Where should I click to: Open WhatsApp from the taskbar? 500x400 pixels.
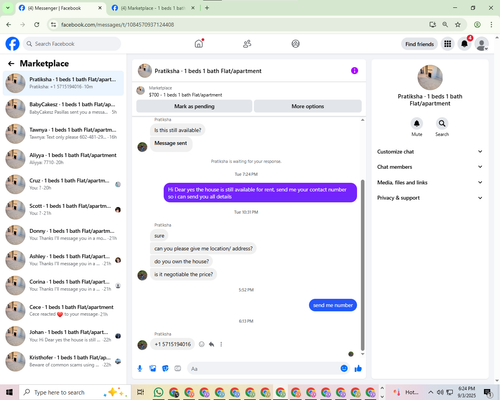(159, 392)
